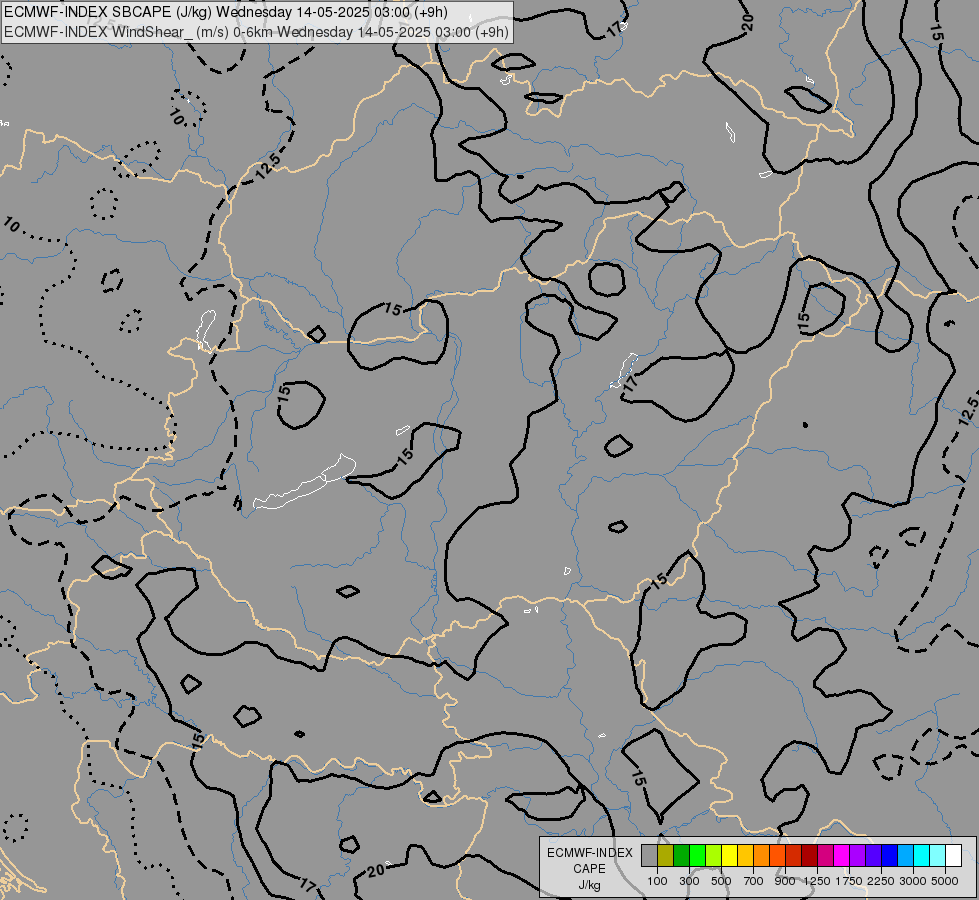
Task: Click the 100 legend value label
Action: 657,881
